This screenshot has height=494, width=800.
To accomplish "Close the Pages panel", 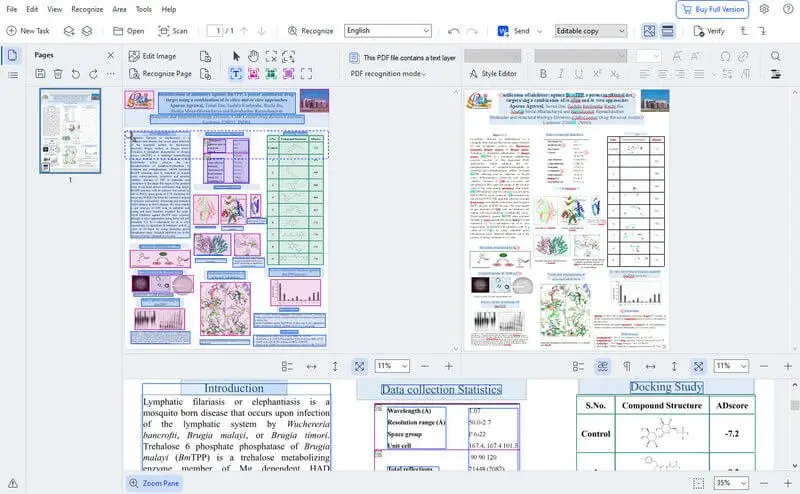I will (111, 55).
